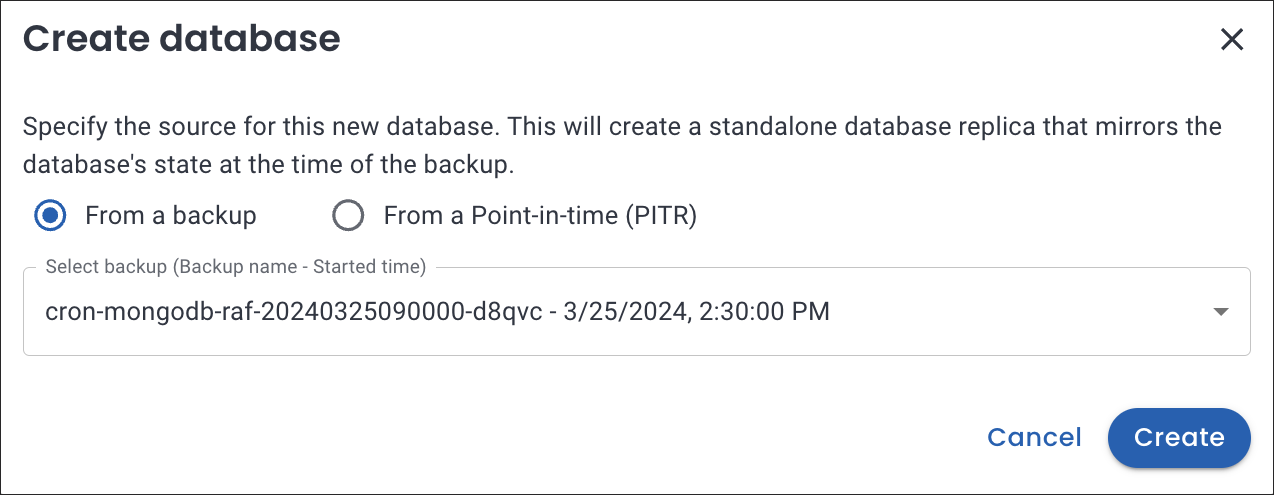Close the Create database dialog
The image size is (1274, 495).
click(1231, 40)
